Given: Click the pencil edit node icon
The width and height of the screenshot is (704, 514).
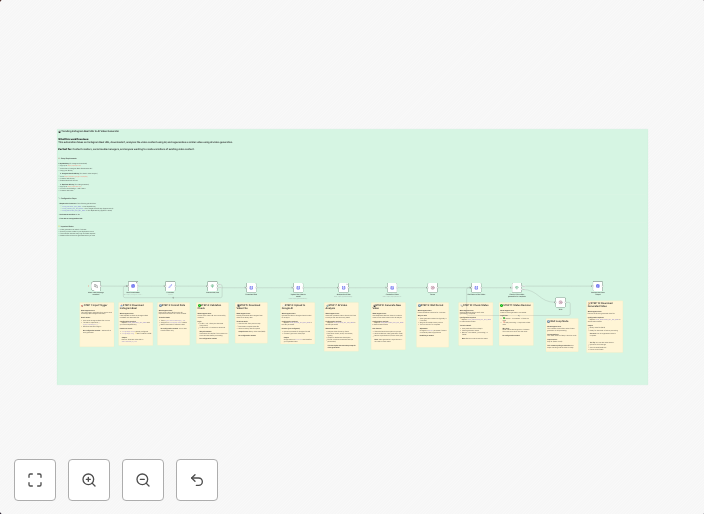Looking at the screenshot, I should pos(171,287).
